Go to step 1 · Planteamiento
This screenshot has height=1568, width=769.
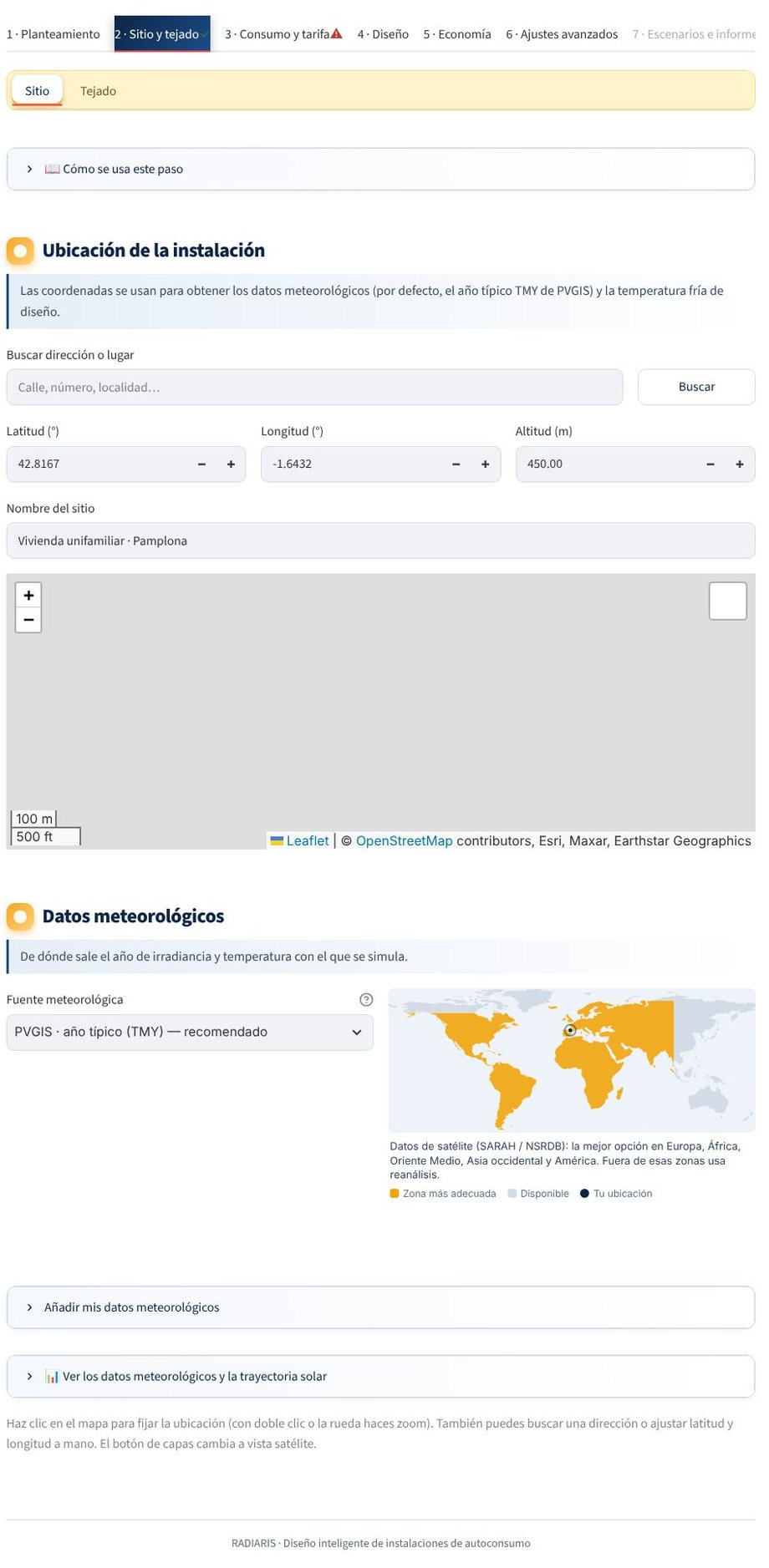[x=53, y=34]
